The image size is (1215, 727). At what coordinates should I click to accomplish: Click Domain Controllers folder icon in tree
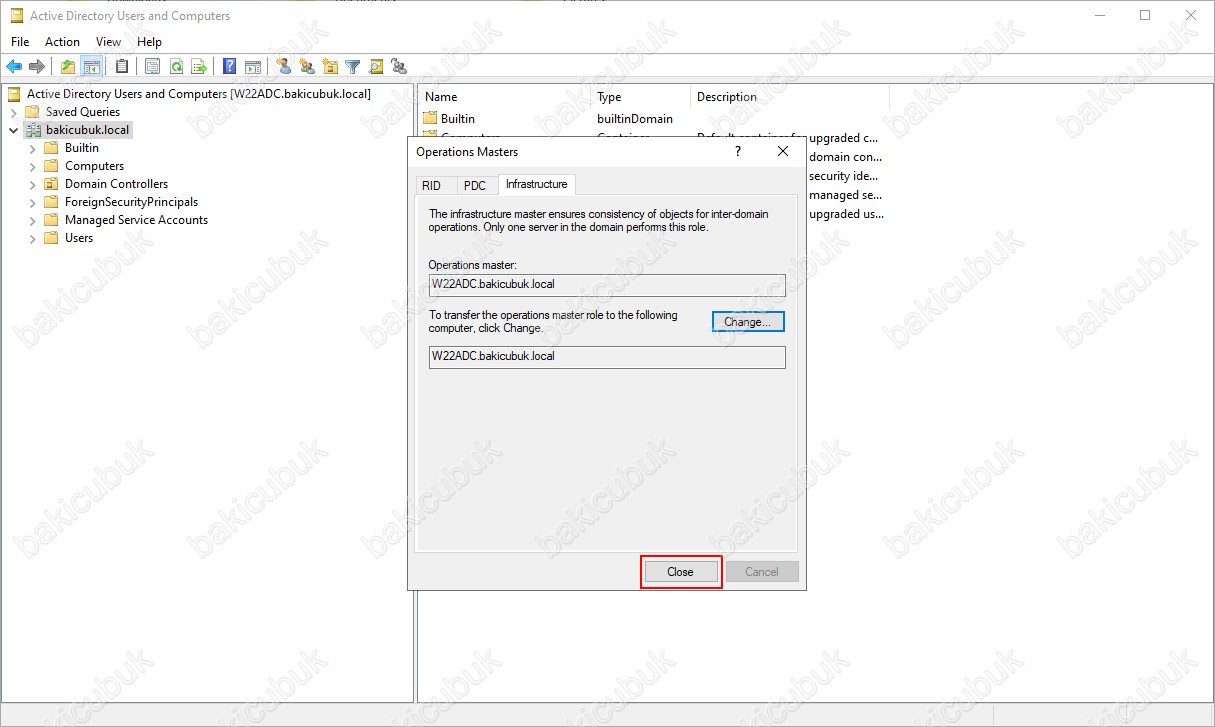pyautogui.click(x=51, y=184)
